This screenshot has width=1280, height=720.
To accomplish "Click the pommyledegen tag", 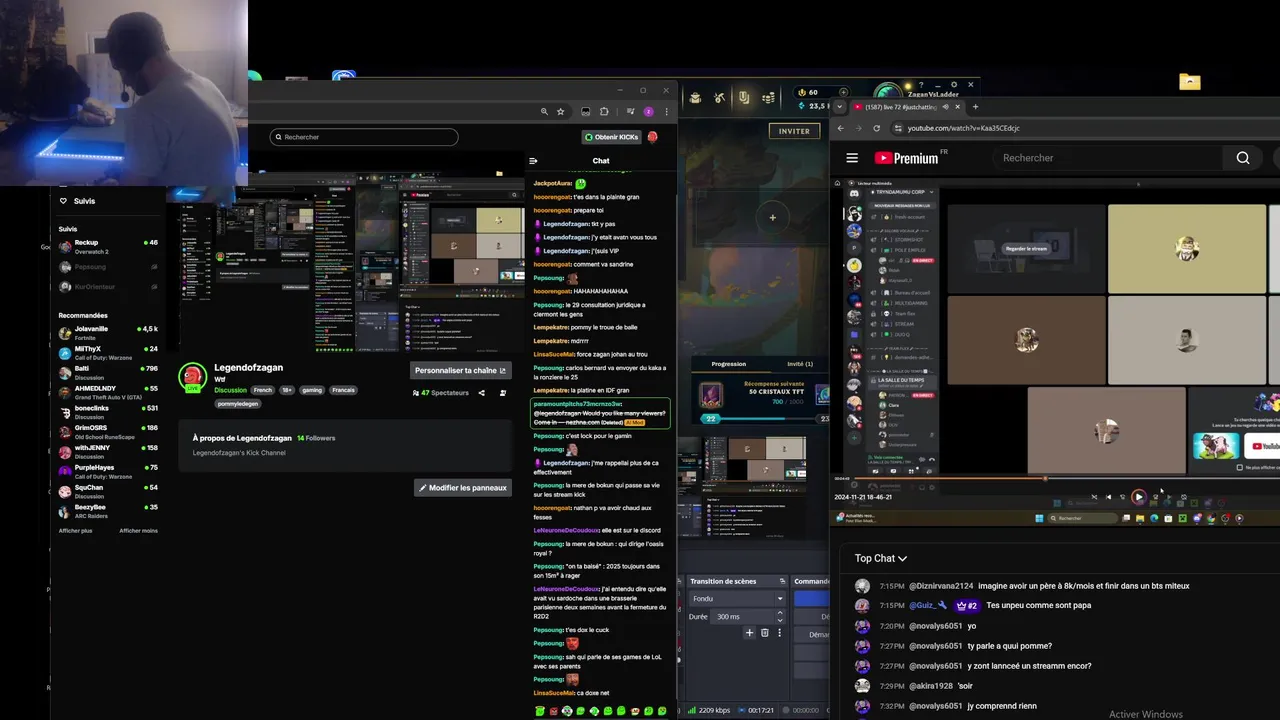I will (x=238, y=404).
